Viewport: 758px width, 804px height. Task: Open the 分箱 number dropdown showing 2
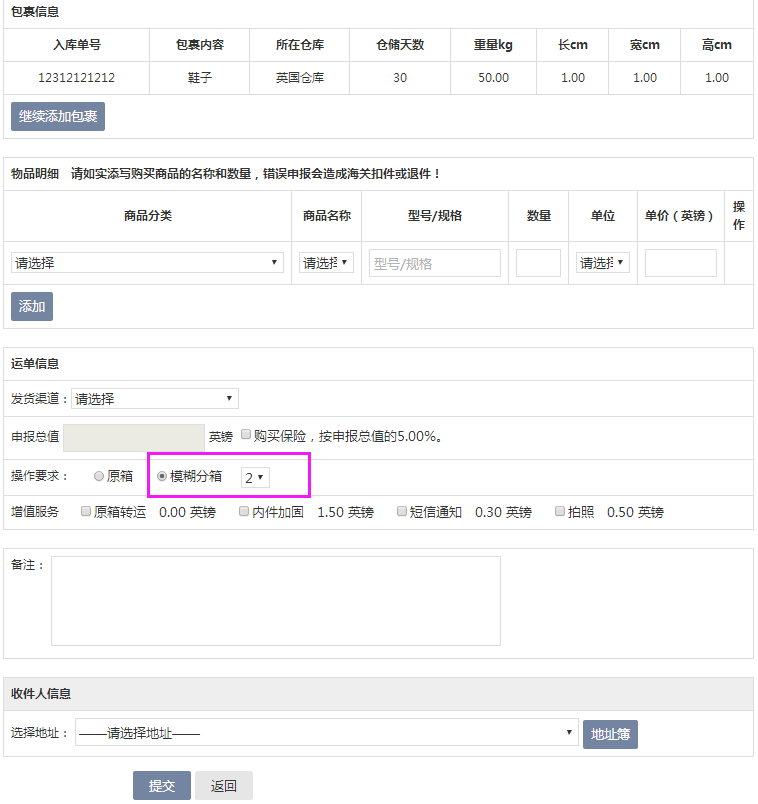point(255,478)
